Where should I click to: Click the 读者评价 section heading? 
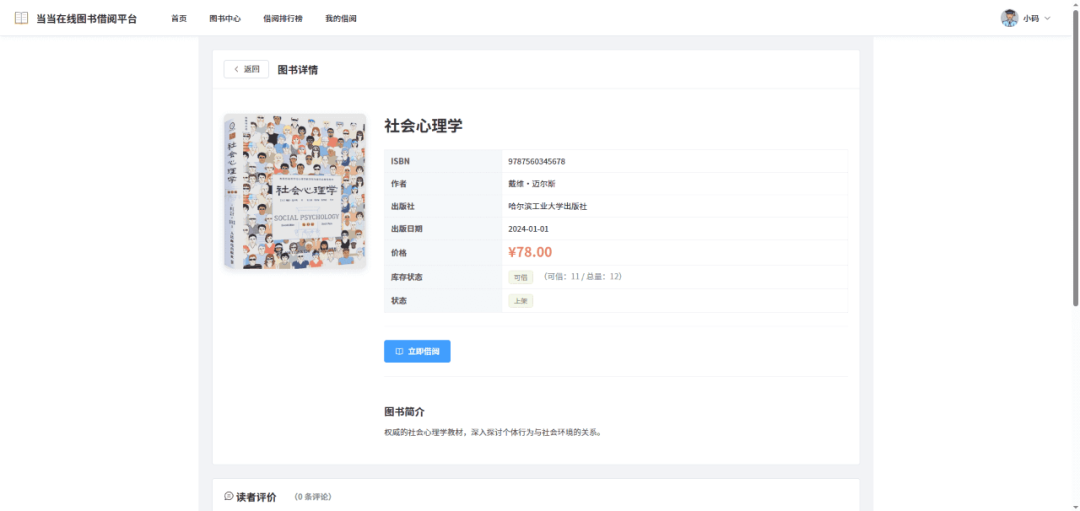click(x=256, y=497)
